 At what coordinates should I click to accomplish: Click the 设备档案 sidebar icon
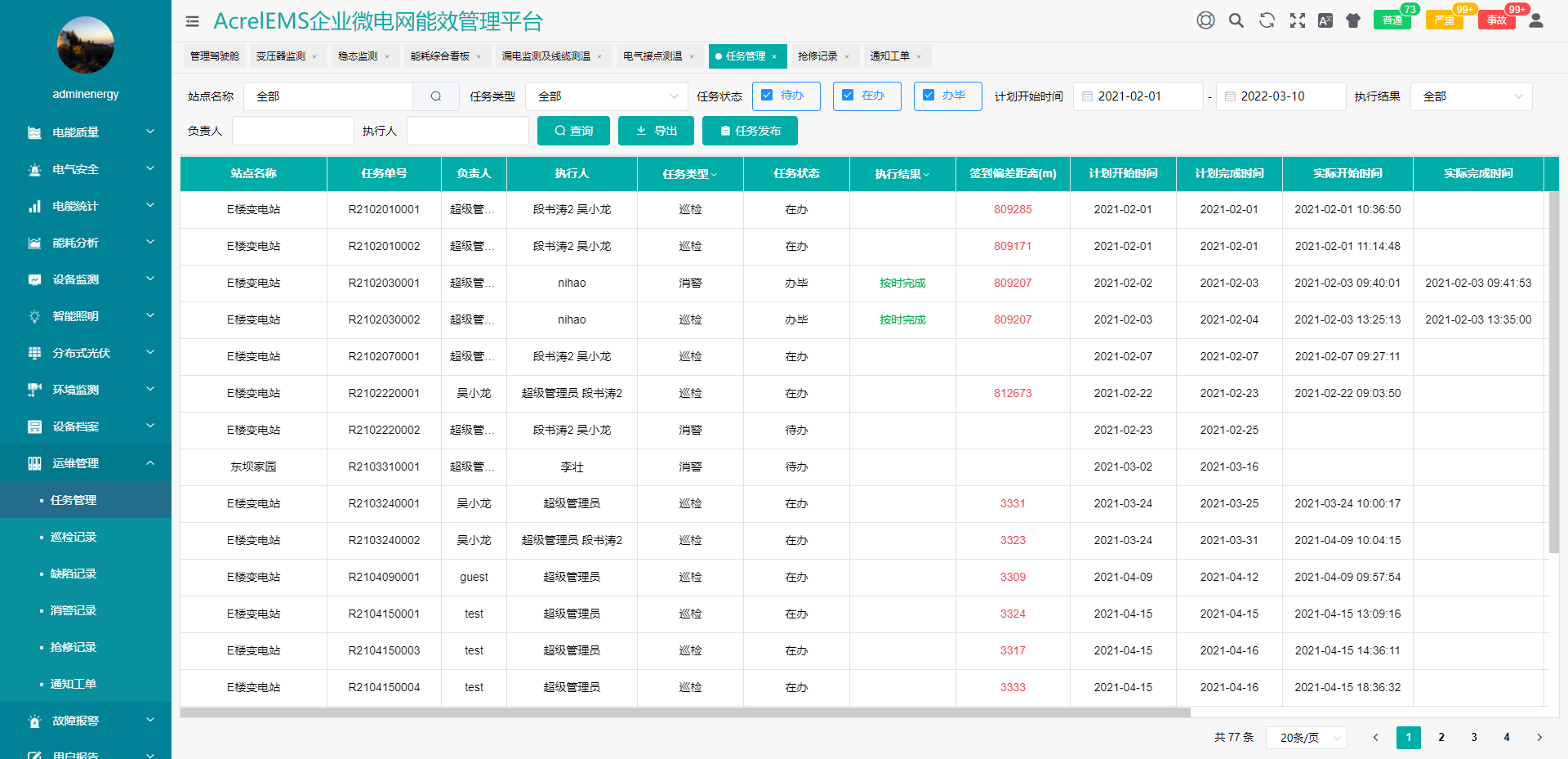point(34,426)
